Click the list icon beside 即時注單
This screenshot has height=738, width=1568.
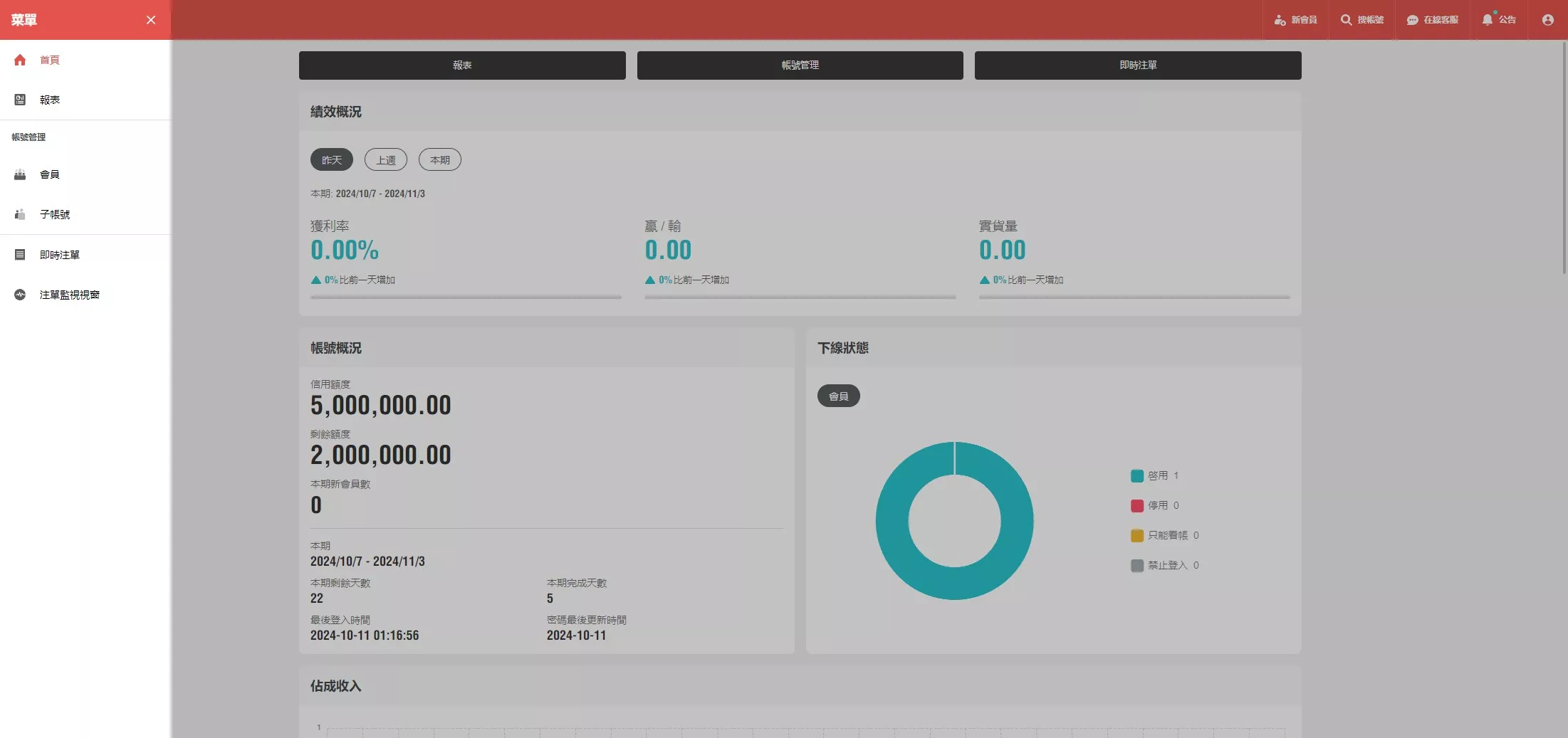pos(20,255)
